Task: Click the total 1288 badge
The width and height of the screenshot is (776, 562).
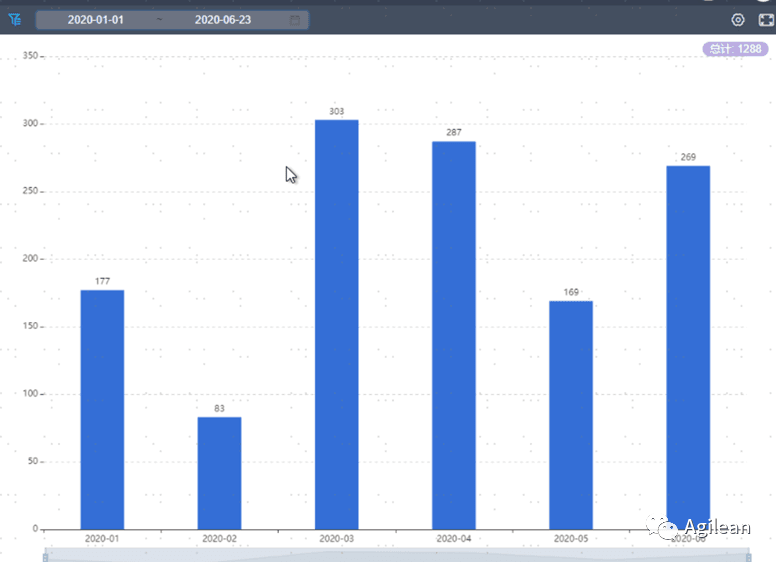Action: [x=735, y=49]
